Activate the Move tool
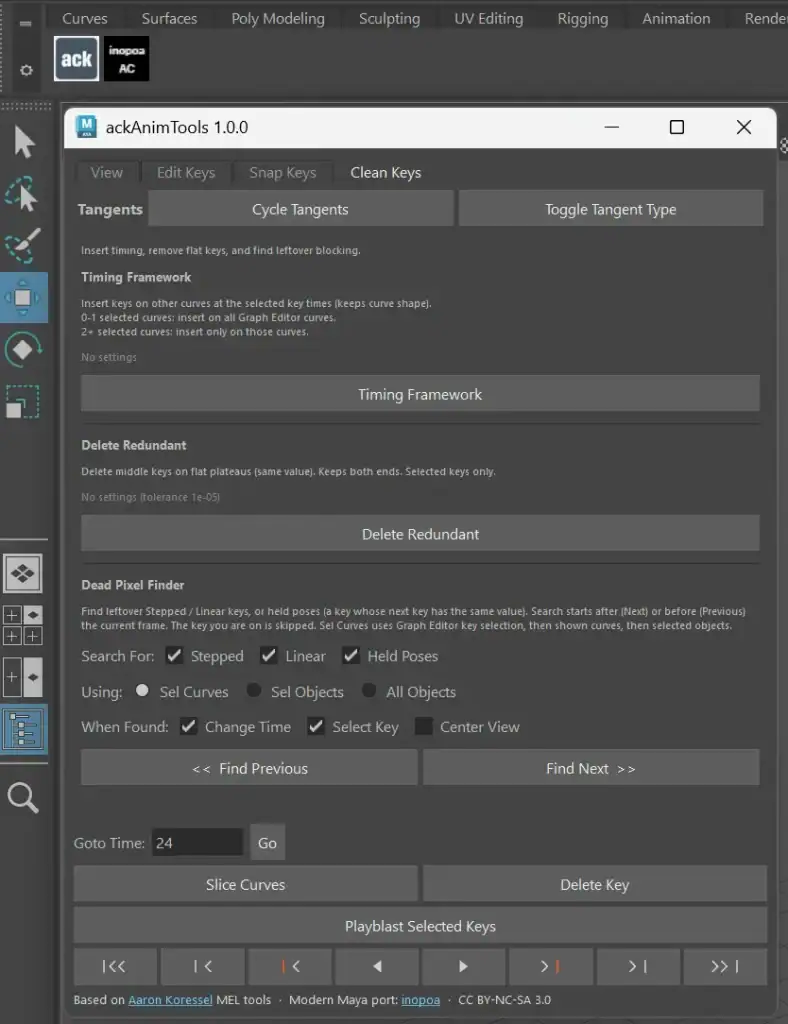Screen dimensions: 788x1024 point(24,298)
